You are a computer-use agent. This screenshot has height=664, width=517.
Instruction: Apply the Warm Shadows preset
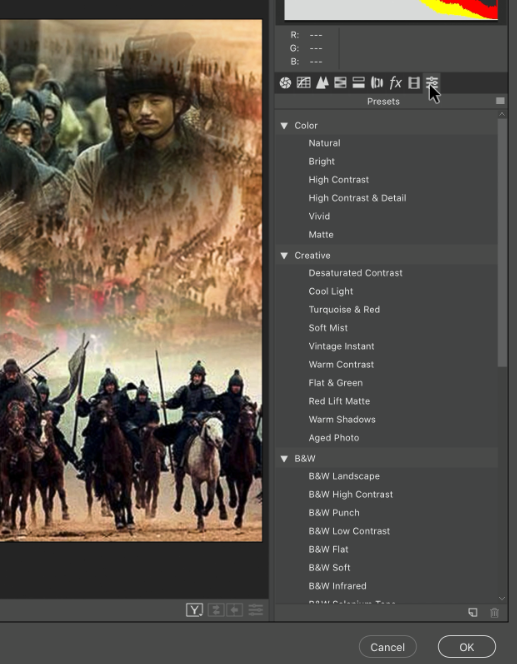point(342,419)
